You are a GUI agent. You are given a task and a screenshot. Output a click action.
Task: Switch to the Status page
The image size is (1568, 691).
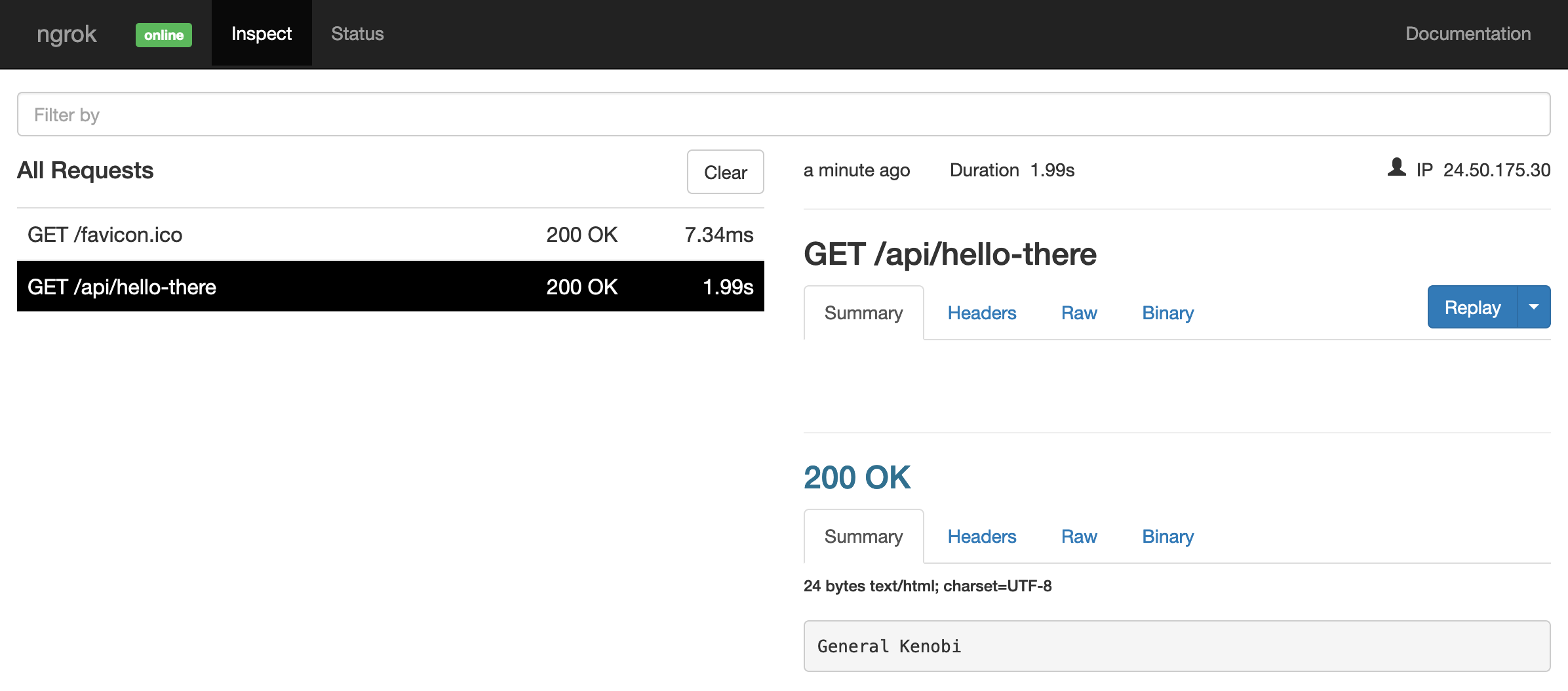tap(357, 34)
